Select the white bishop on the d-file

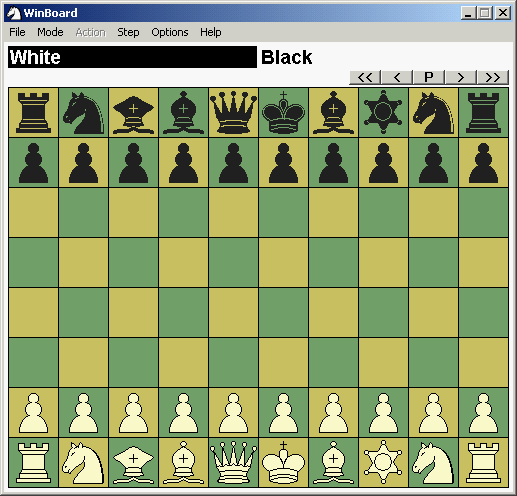pyautogui.click(x=183, y=463)
